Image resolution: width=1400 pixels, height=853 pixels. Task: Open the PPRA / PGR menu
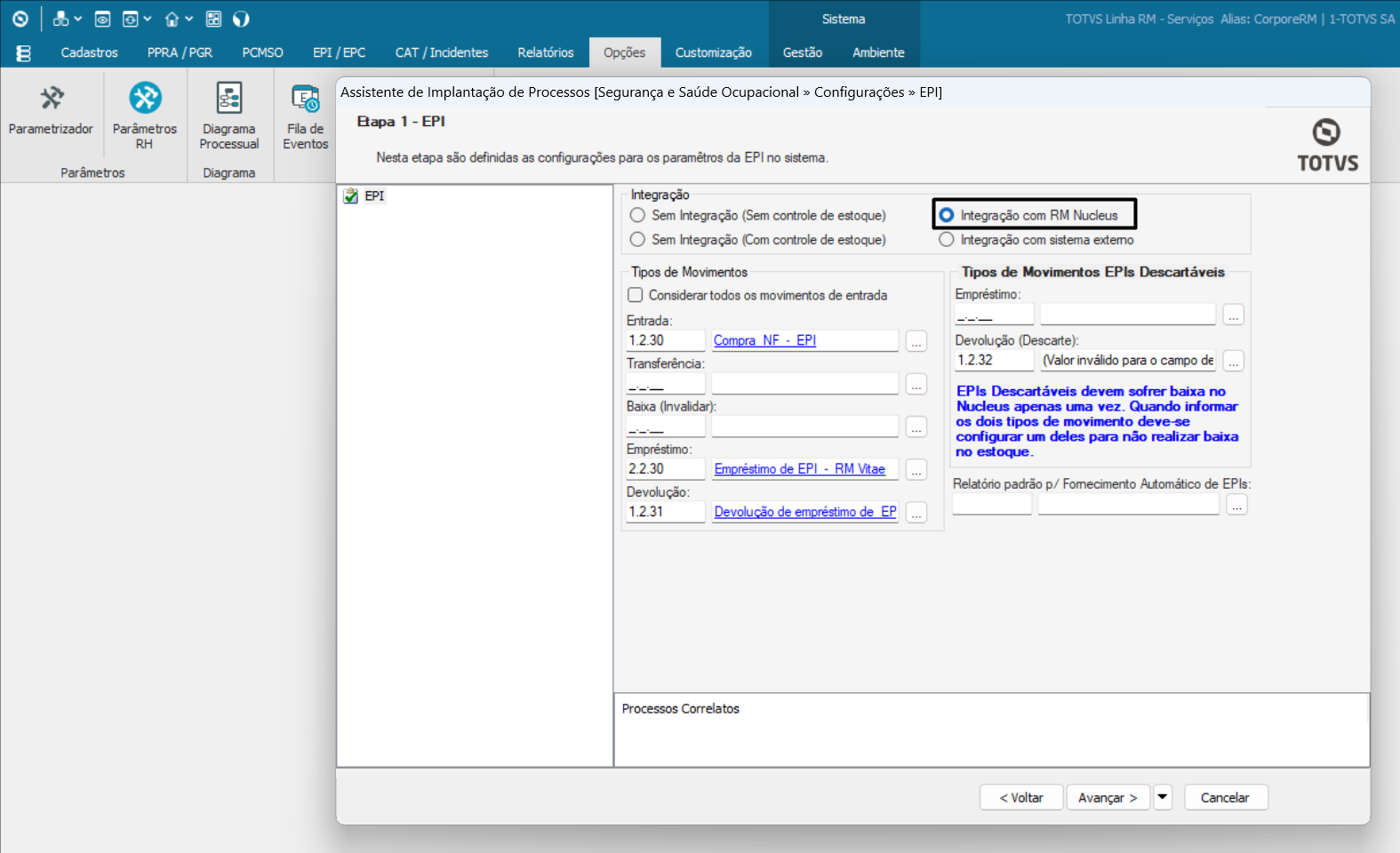click(180, 52)
